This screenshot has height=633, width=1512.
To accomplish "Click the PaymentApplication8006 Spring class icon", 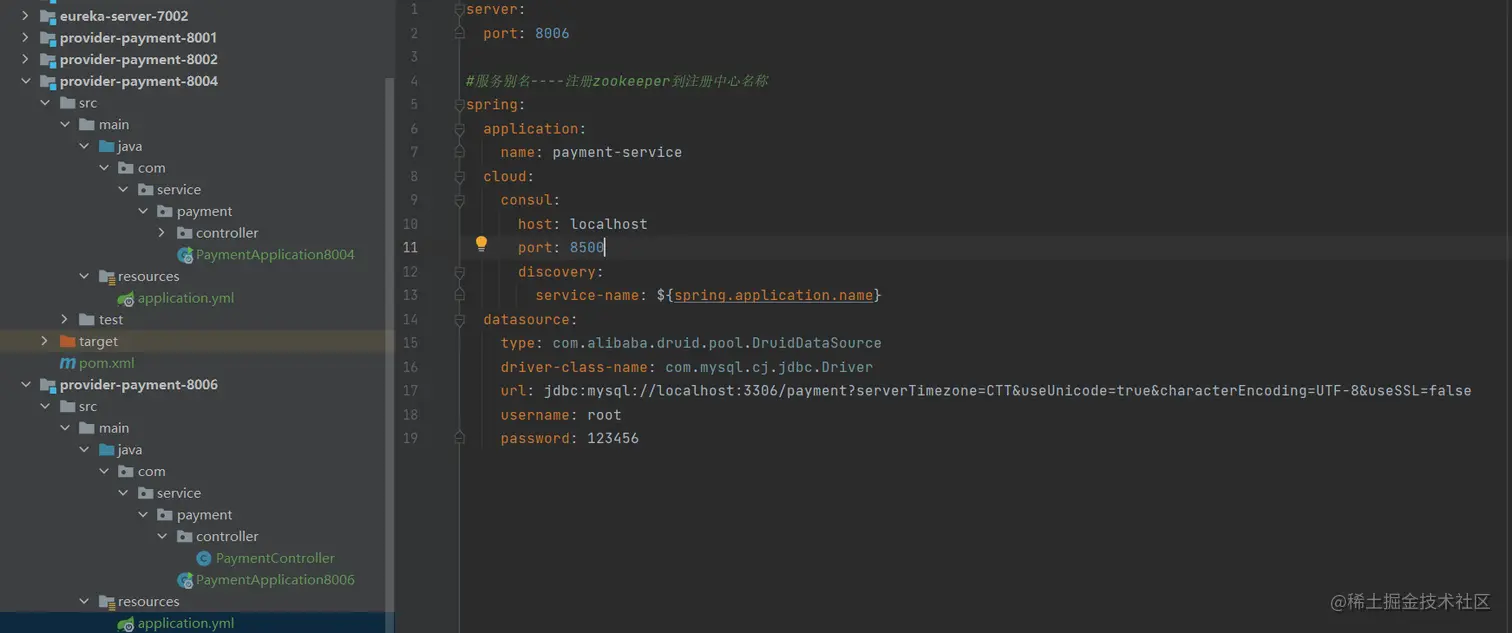I will (185, 580).
